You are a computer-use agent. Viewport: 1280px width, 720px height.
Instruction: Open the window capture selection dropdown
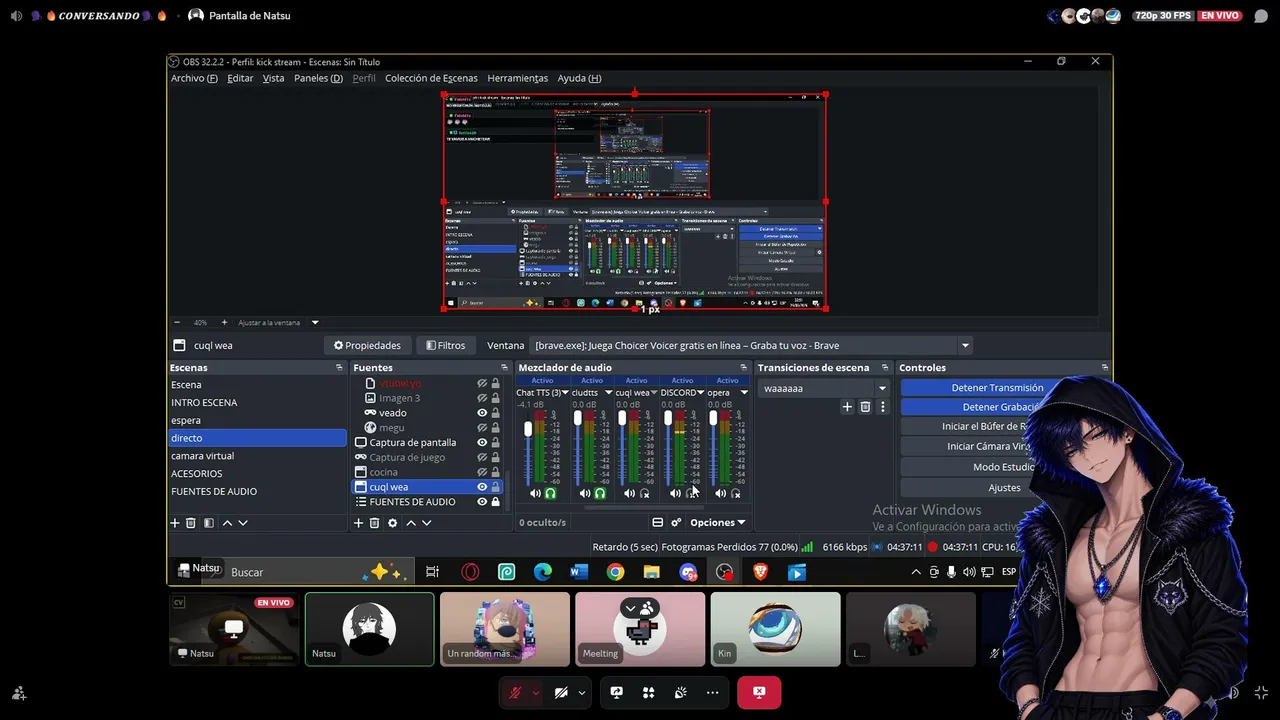pos(965,345)
